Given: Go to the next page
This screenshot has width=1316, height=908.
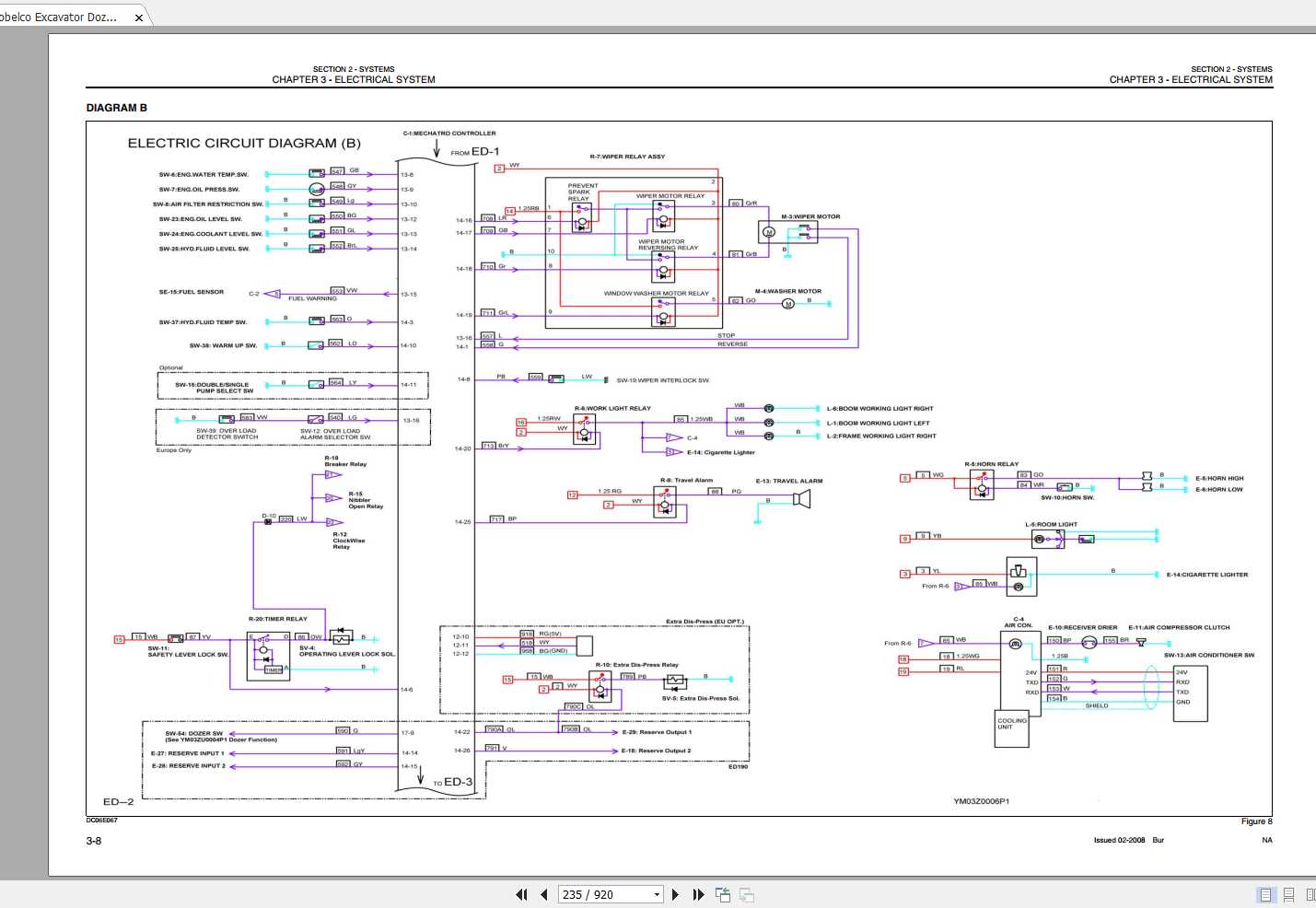Looking at the screenshot, I should coord(676,894).
